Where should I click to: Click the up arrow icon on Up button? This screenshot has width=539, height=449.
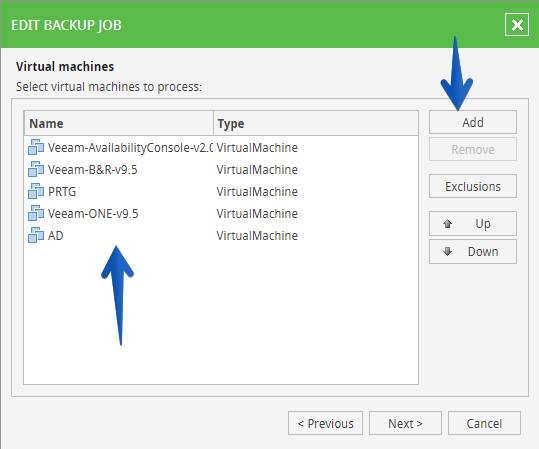(447, 224)
